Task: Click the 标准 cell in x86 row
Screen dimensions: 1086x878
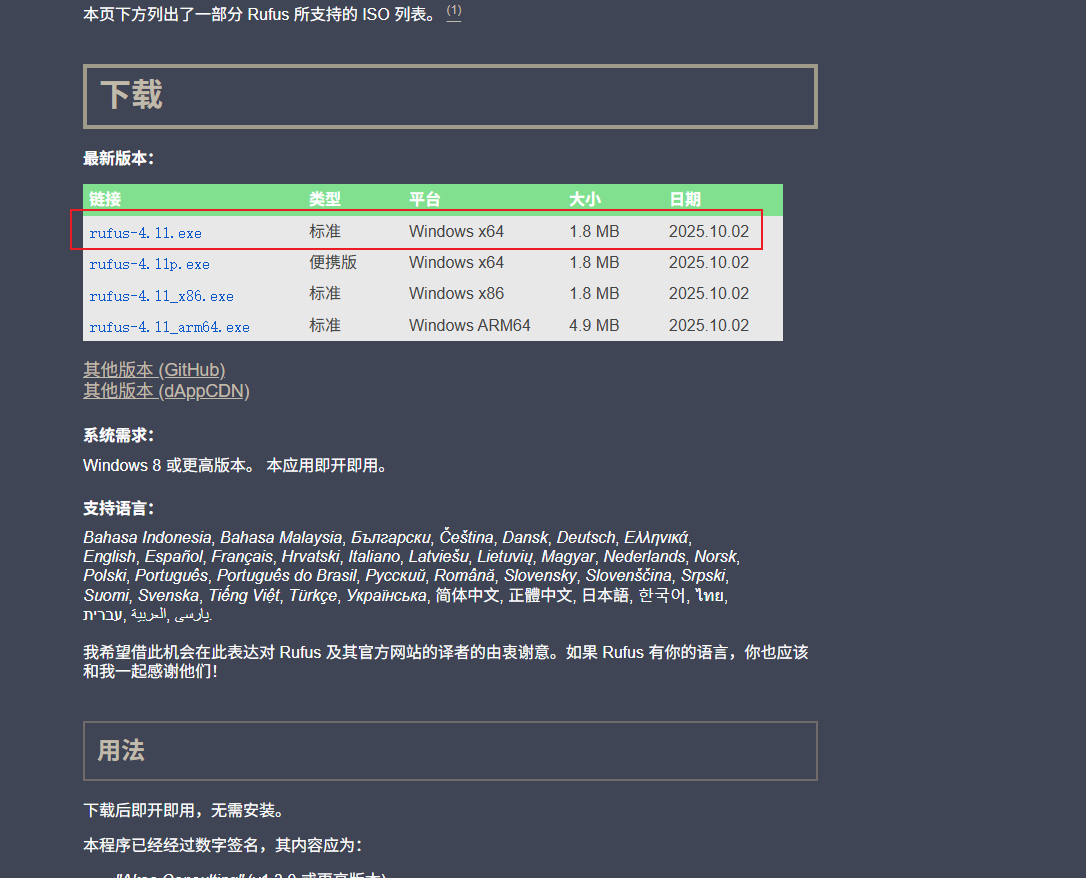Action: 325,294
